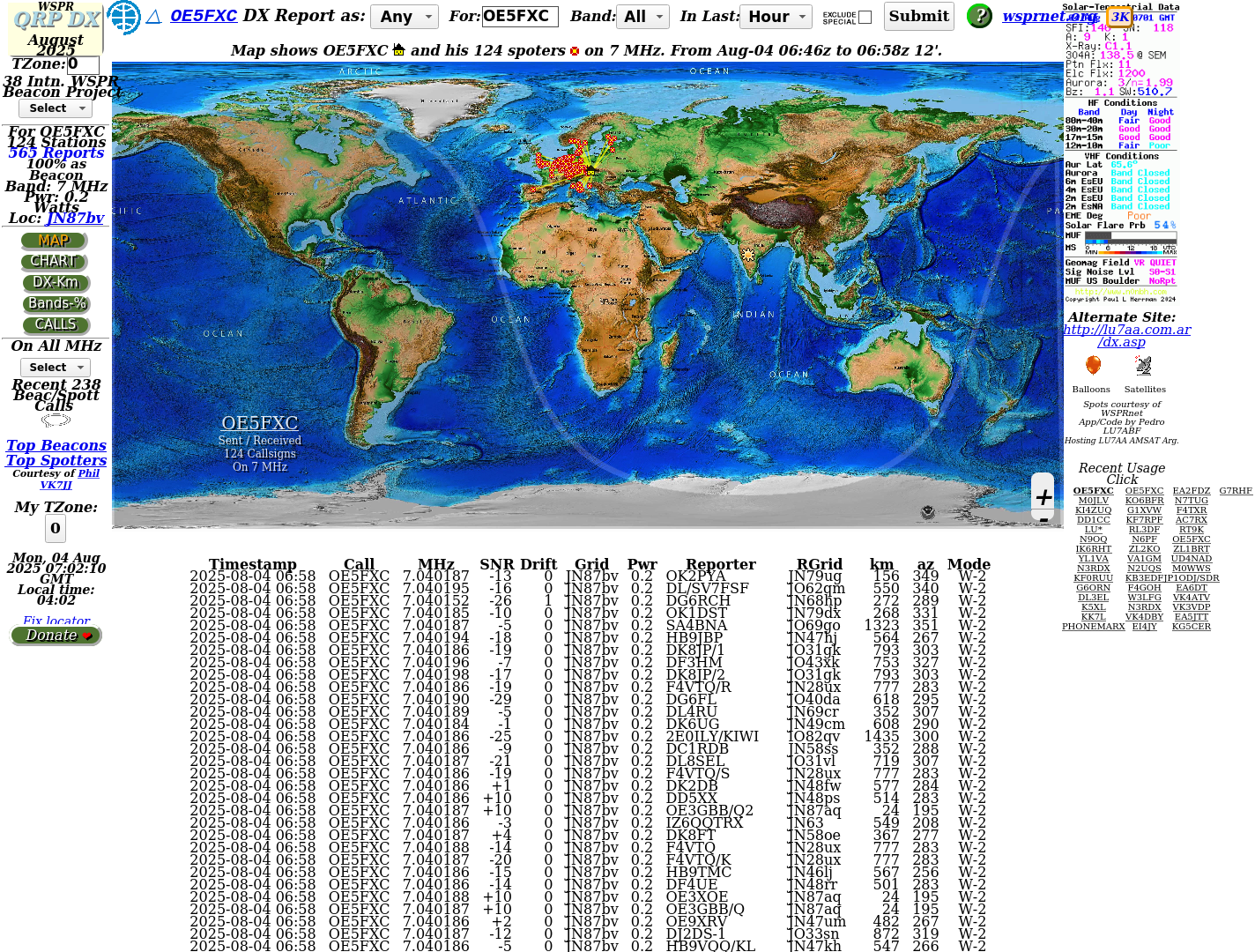Click the green question mark help icon

pyautogui.click(x=979, y=16)
